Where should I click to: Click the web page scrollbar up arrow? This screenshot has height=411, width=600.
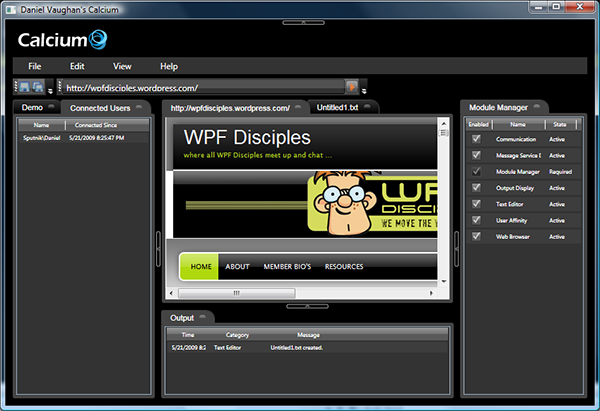pyautogui.click(x=443, y=123)
